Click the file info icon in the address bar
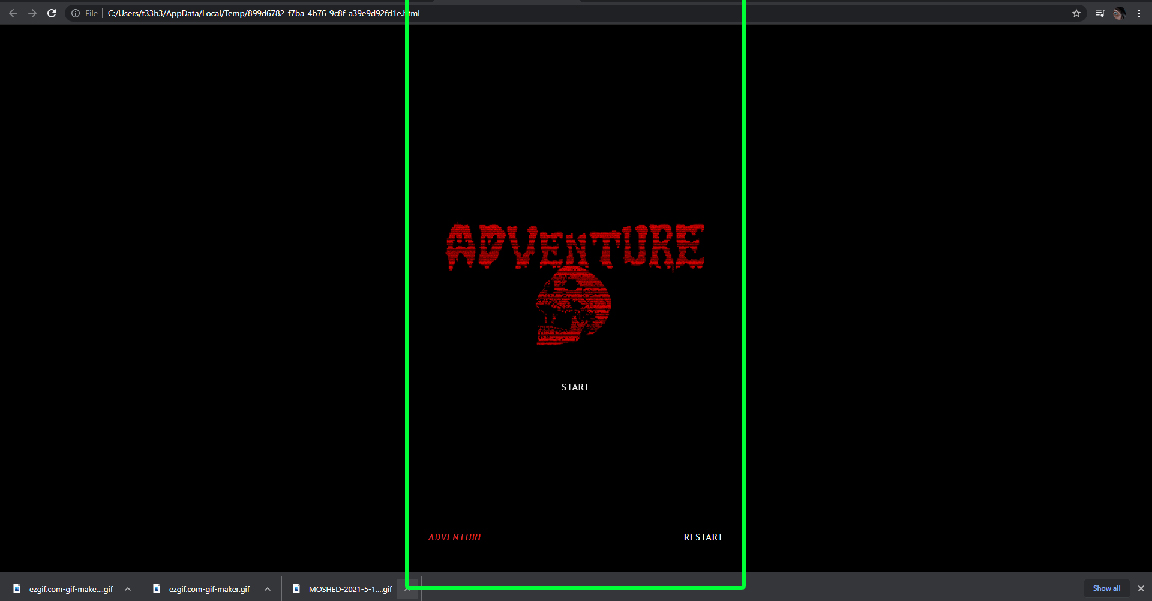The image size is (1152, 601). [x=77, y=13]
